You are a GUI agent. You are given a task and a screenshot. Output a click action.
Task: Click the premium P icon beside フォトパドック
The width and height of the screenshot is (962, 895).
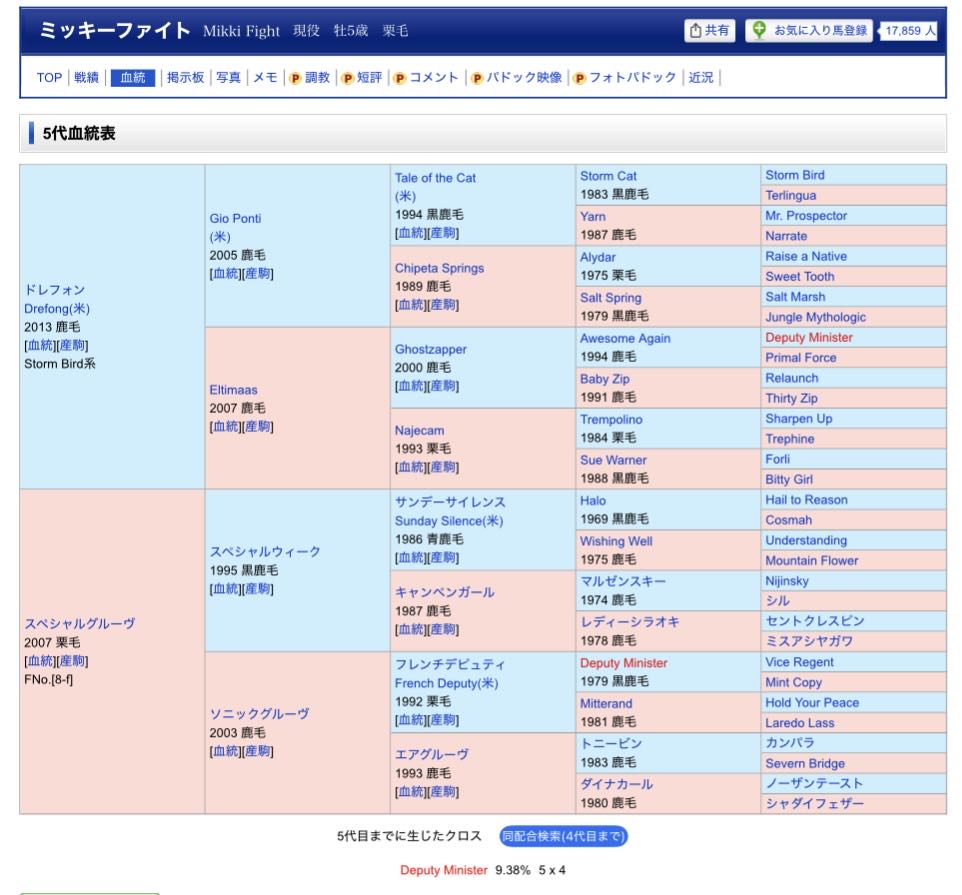pyautogui.click(x=579, y=78)
